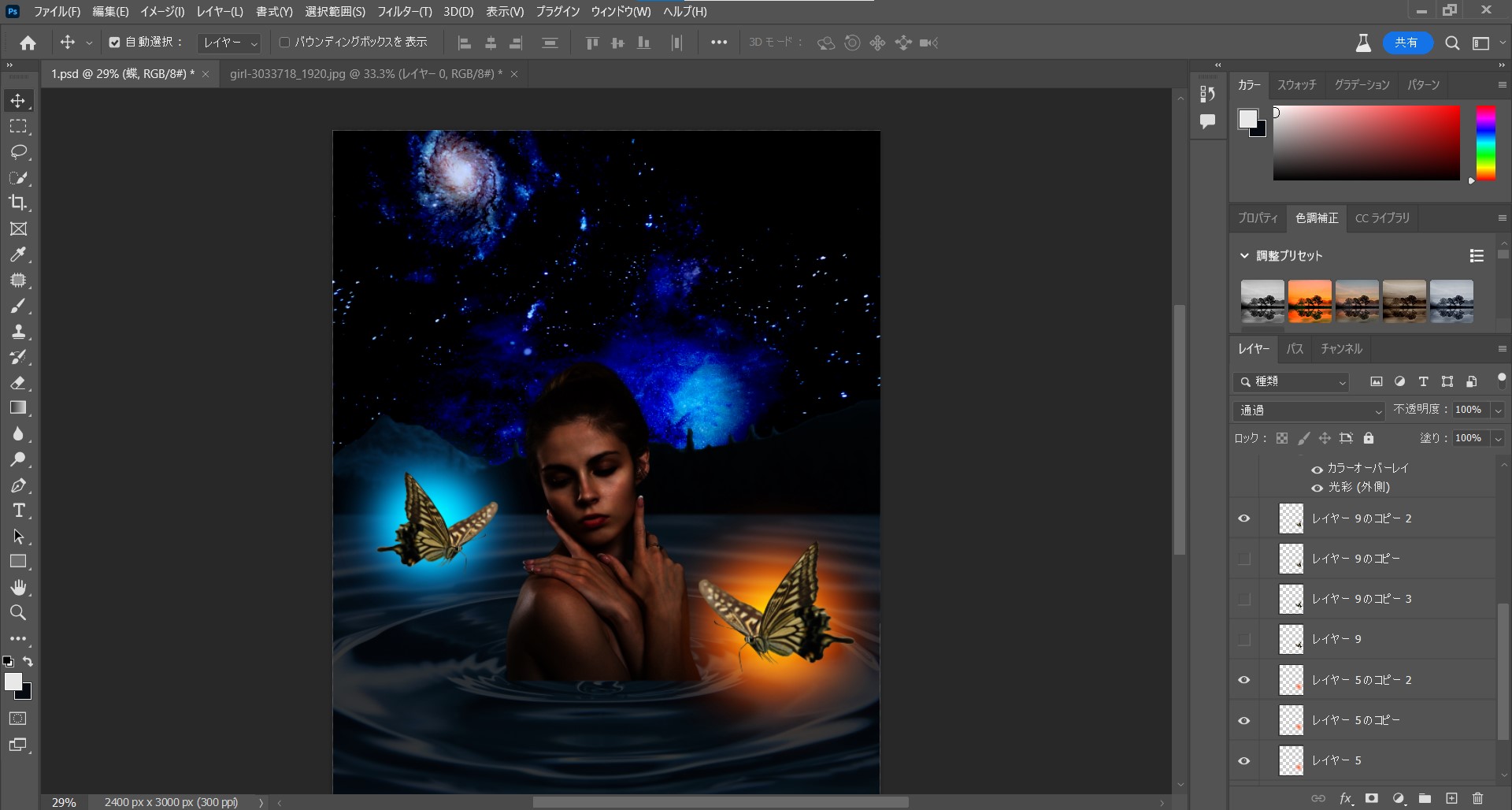Image resolution: width=1512 pixels, height=810 pixels.
Task: Select the orange sunset adjustment preset thumbnail
Action: (x=1310, y=301)
